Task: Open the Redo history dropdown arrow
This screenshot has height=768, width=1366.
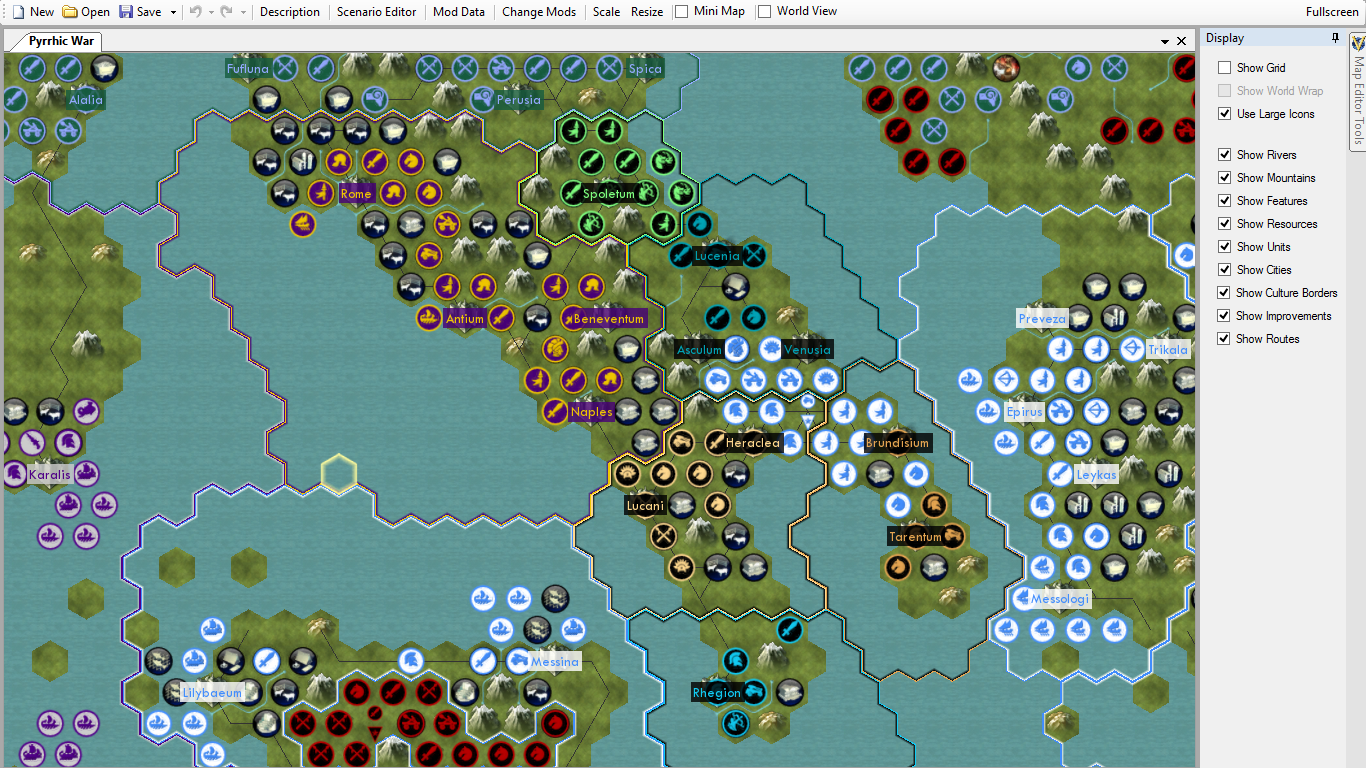Action: [243, 12]
